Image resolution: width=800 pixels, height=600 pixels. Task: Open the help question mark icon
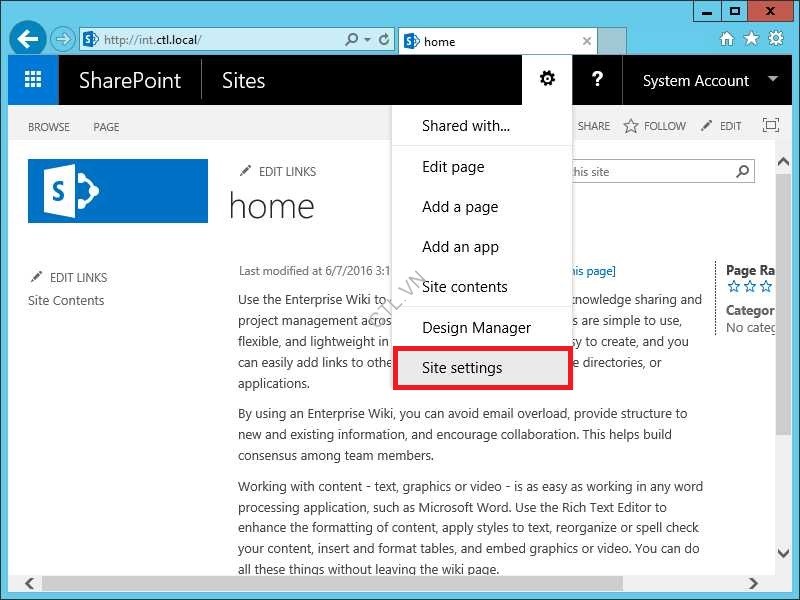pos(597,79)
